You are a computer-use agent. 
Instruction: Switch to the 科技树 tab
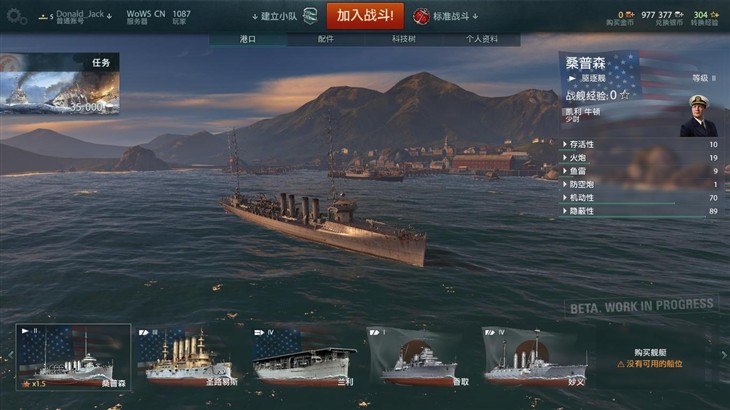click(x=403, y=39)
